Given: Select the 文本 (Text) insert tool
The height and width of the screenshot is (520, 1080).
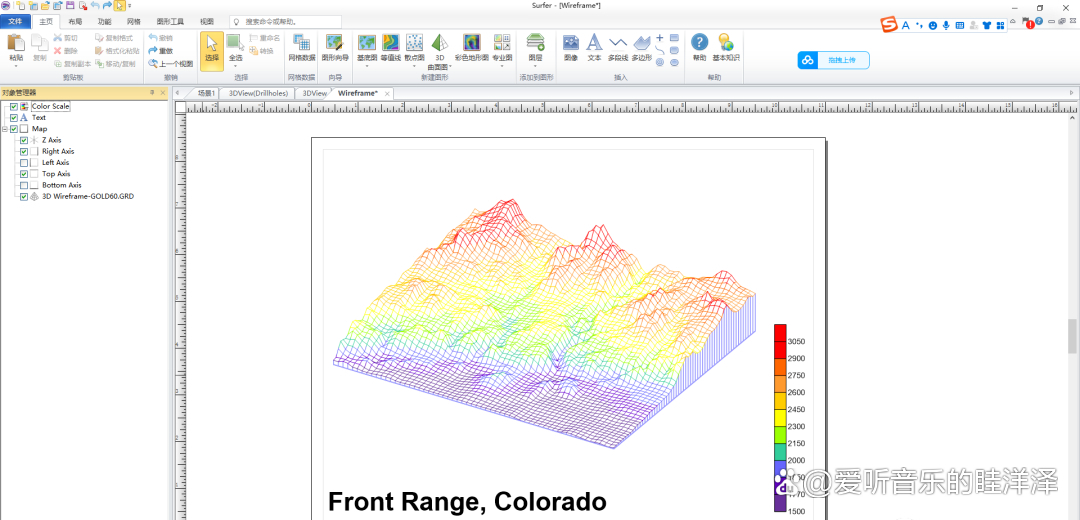Looking at the screenshot, I should [x=594, y=48].
